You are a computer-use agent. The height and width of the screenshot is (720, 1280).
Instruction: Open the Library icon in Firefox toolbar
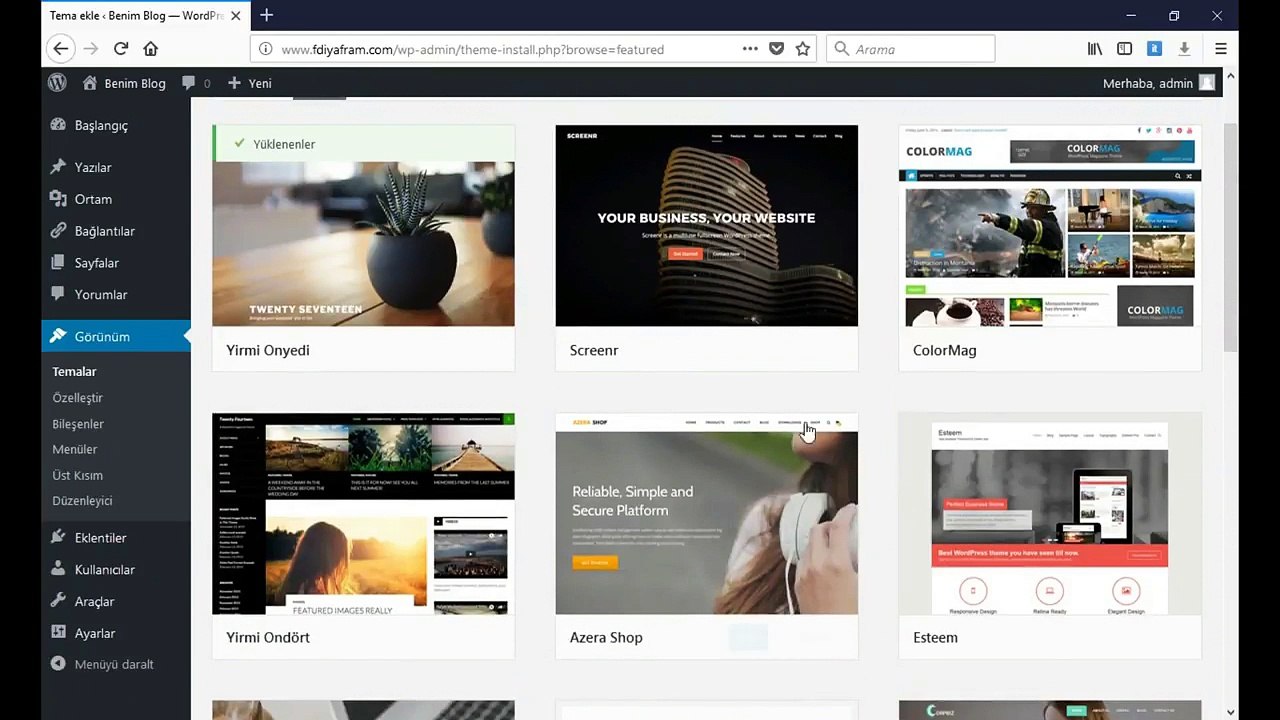click(1096, 49)
